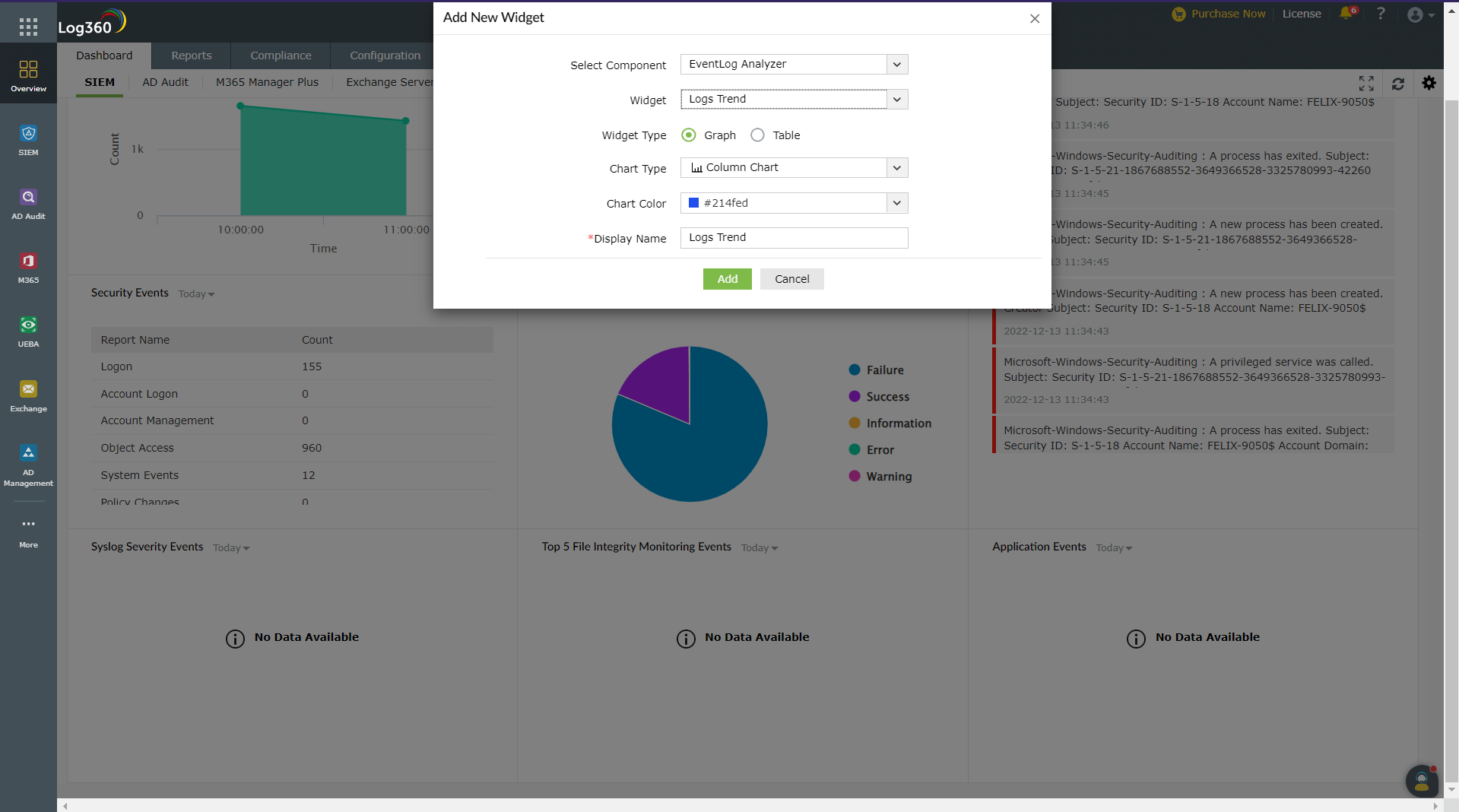Click the Account Logon report row
Image resolution: width=1459 pixels, height=812 pixels.
(x=292, y=394)
